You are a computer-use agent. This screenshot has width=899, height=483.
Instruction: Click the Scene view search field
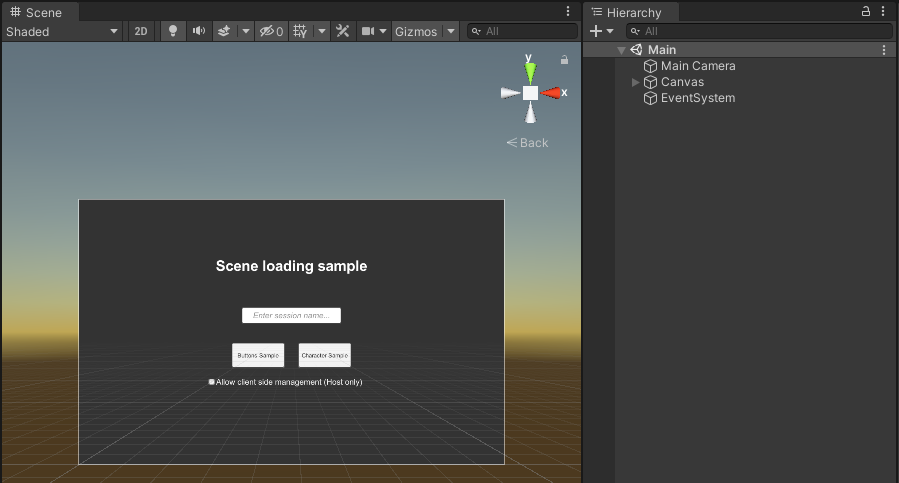tap(522, 32)
